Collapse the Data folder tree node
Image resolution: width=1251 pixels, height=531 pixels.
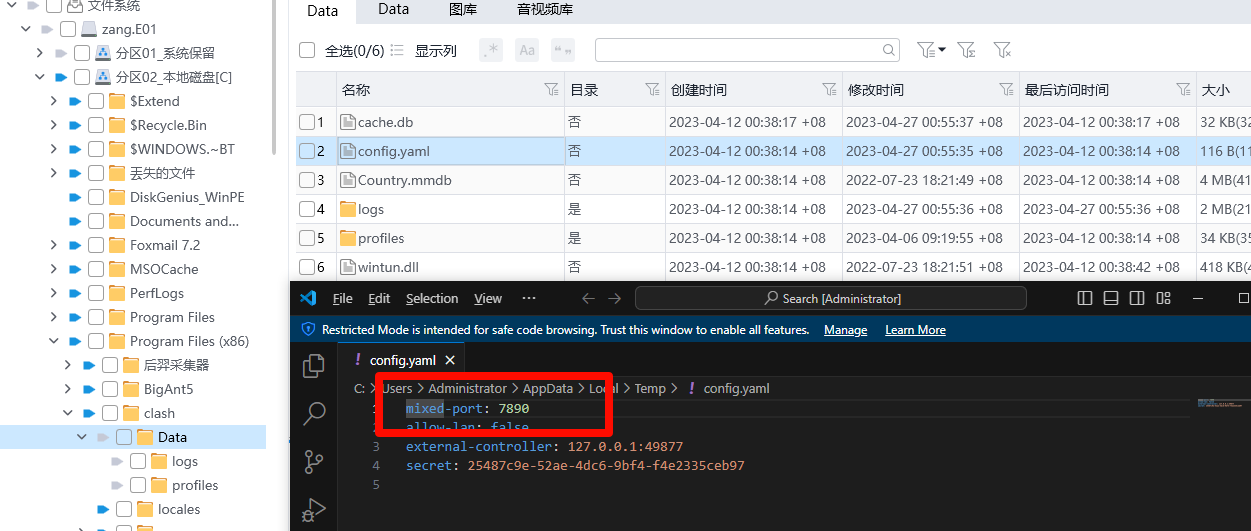click(82, 437)
